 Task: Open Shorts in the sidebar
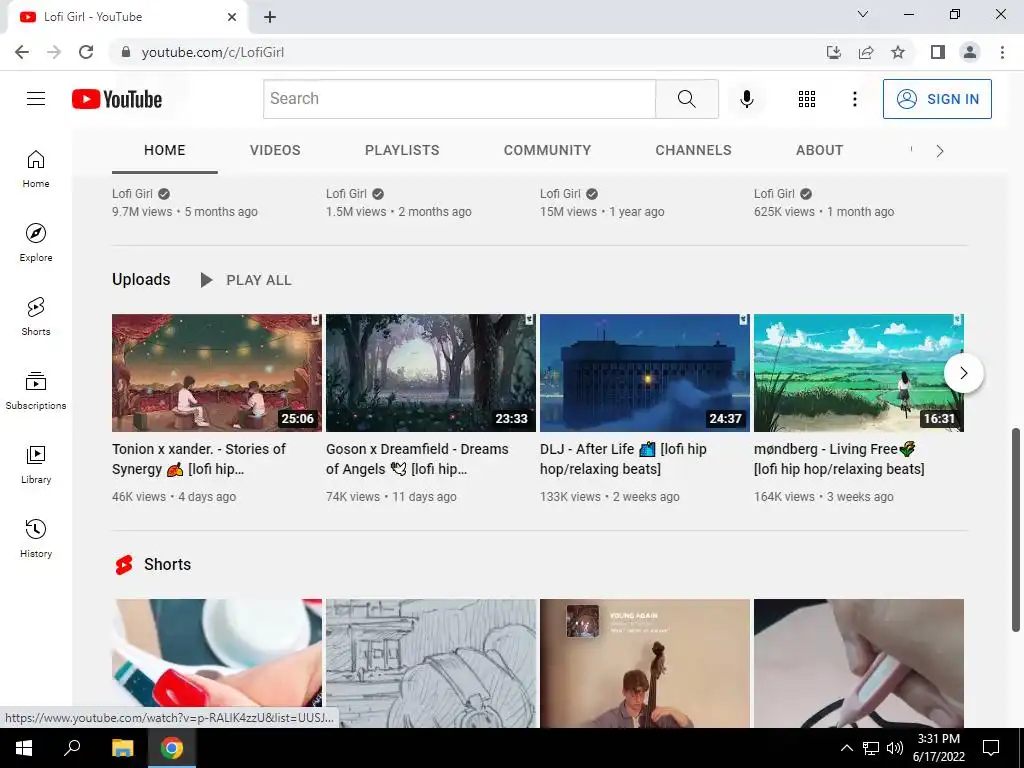coord(36,316)
